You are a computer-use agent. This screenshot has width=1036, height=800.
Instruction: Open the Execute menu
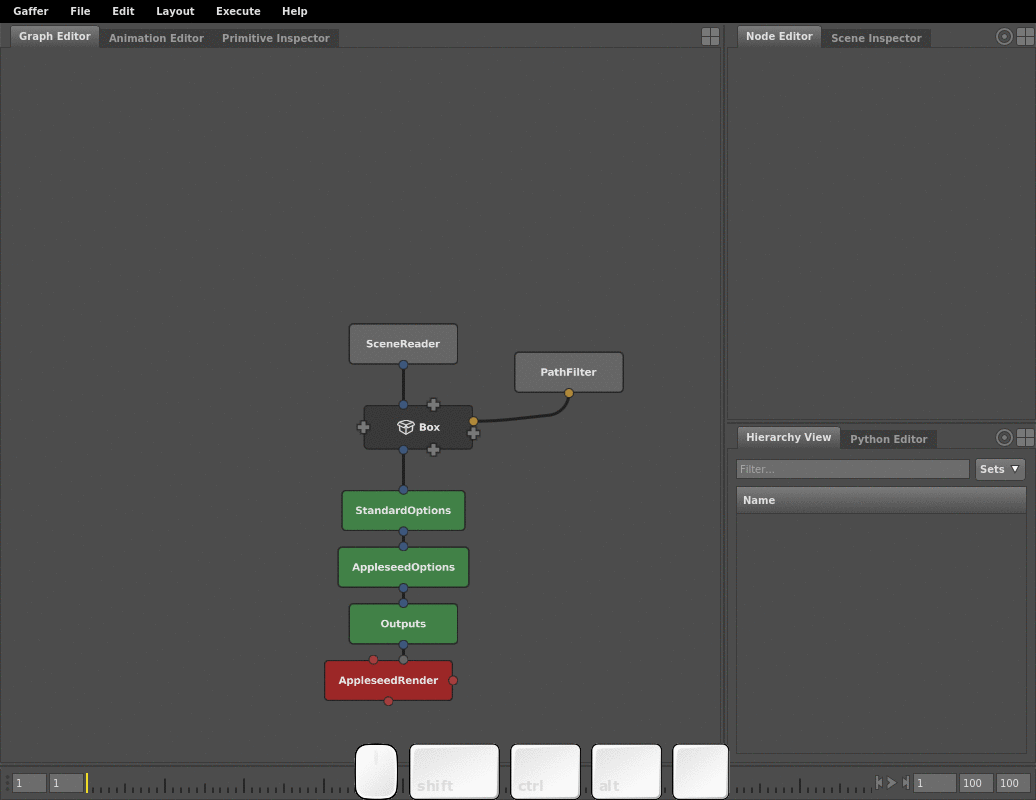[238, 11]
